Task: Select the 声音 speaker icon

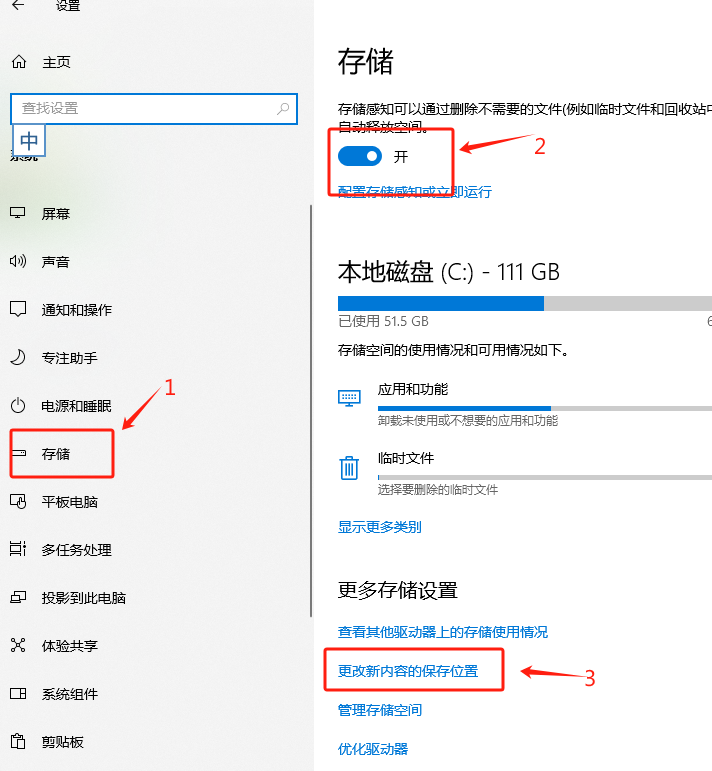Action: pos(17,262)
